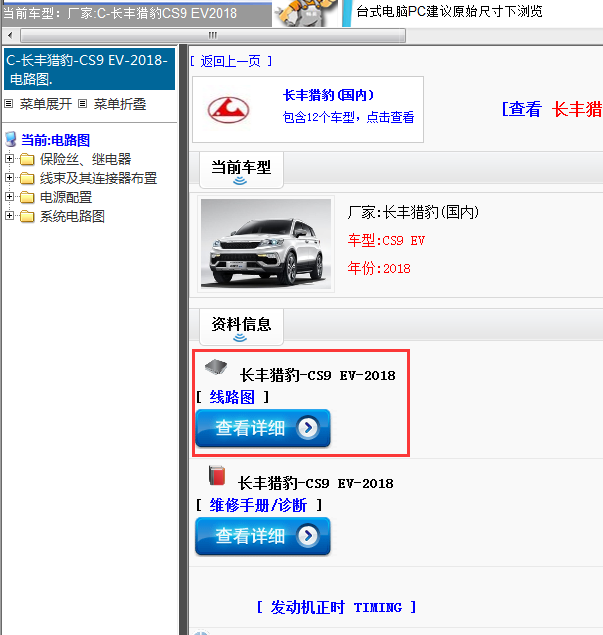
Task: Click the grey chip icon for 线路图
Action: [x=216, y=367]
